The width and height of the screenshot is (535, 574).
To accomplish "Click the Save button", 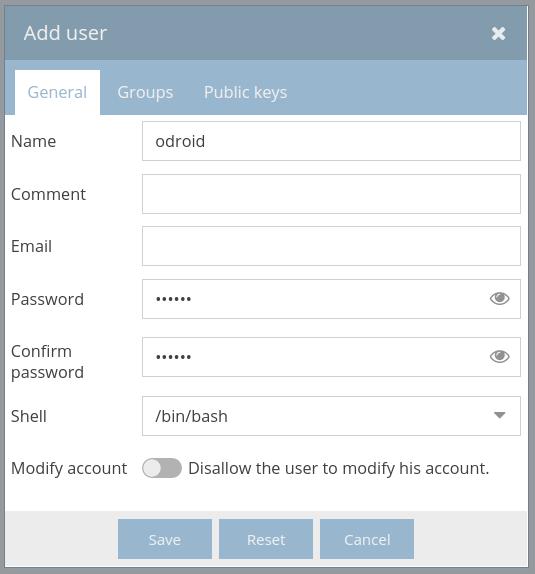I will tap(165, 539).
